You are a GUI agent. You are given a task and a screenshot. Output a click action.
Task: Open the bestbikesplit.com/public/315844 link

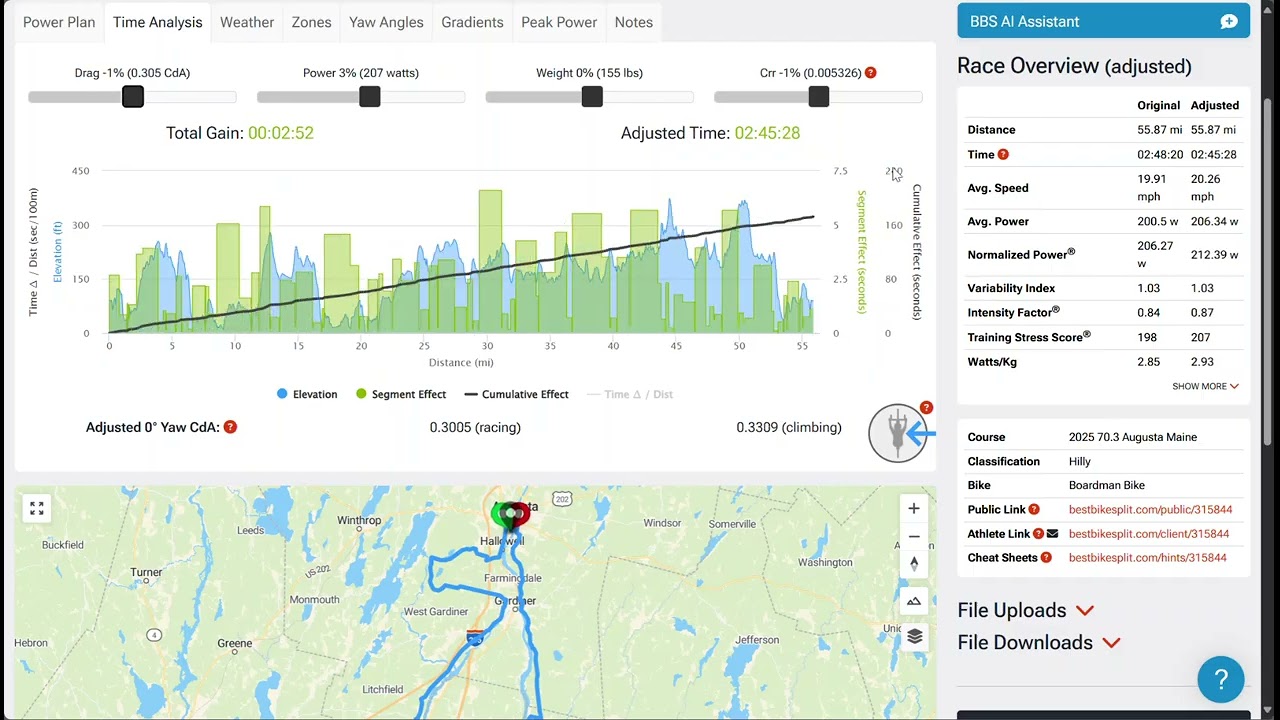1150,510
